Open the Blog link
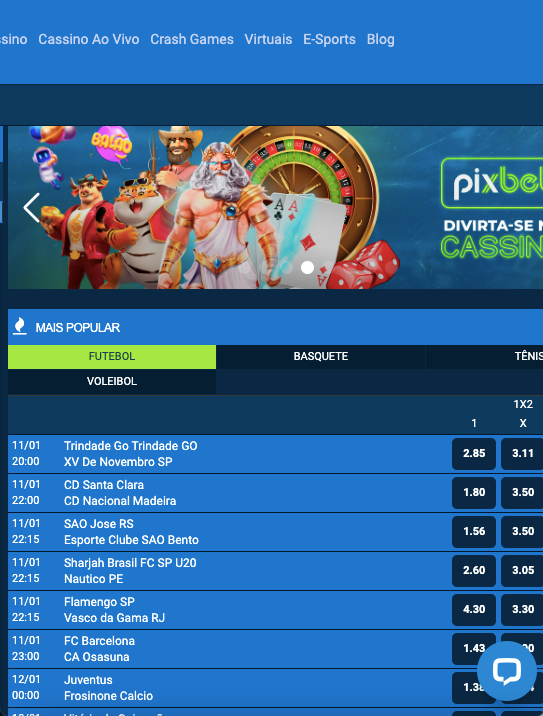Image resolution: width=543 pixels, height=716 pixels. pyautogui.click(x=380, y=39)
